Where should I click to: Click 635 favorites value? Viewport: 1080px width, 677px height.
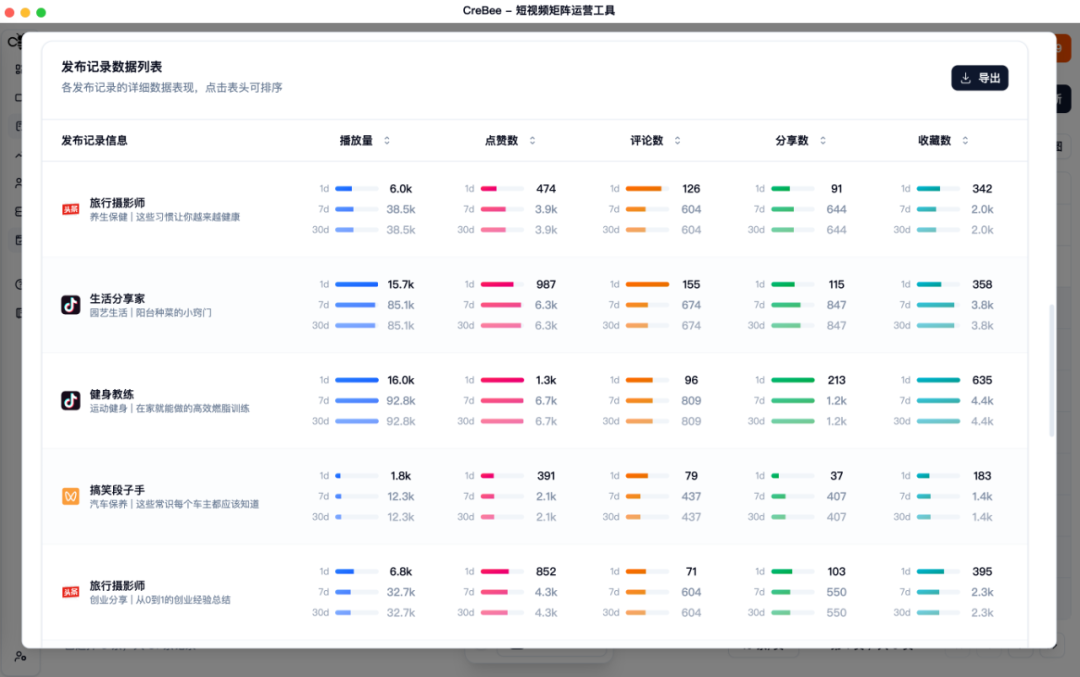click(x=982, y=380)
